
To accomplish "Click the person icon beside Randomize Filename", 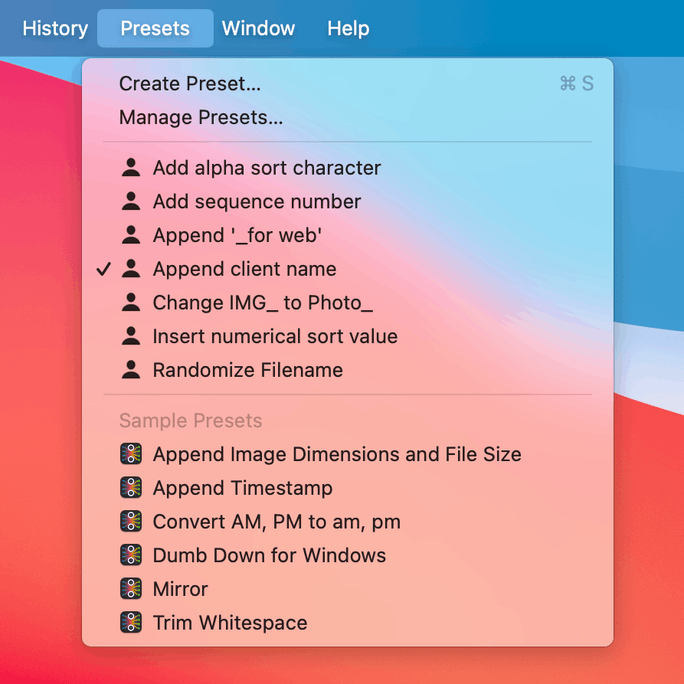I will [x=131, y=370].
